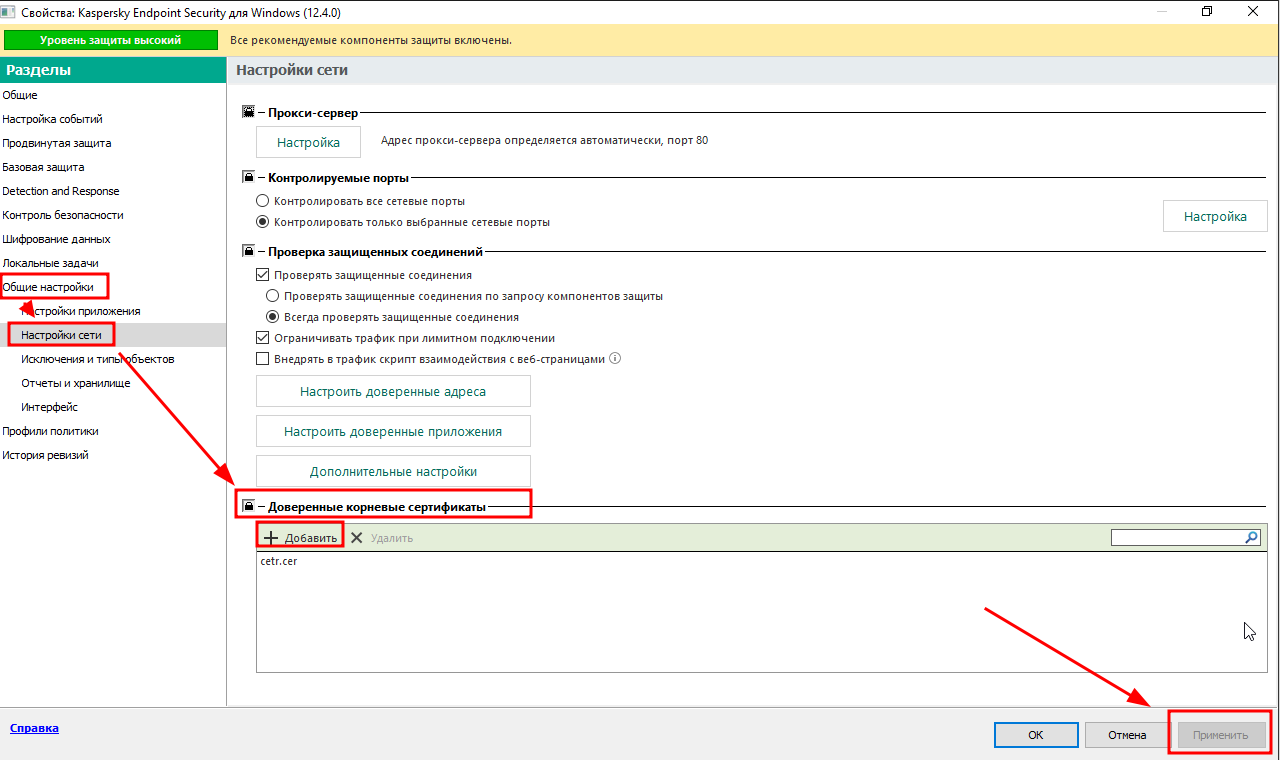Open Настройка событий section

coord(52,119)
